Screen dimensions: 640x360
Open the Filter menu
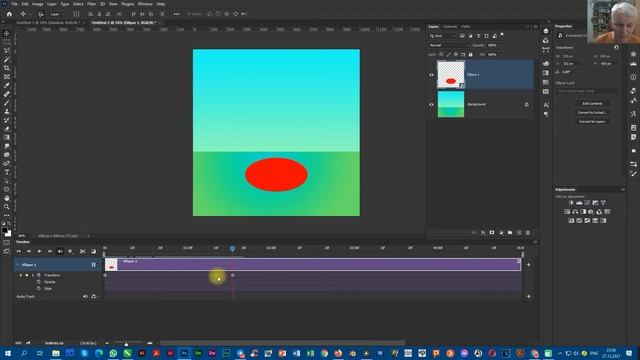(x=91, y=4)
